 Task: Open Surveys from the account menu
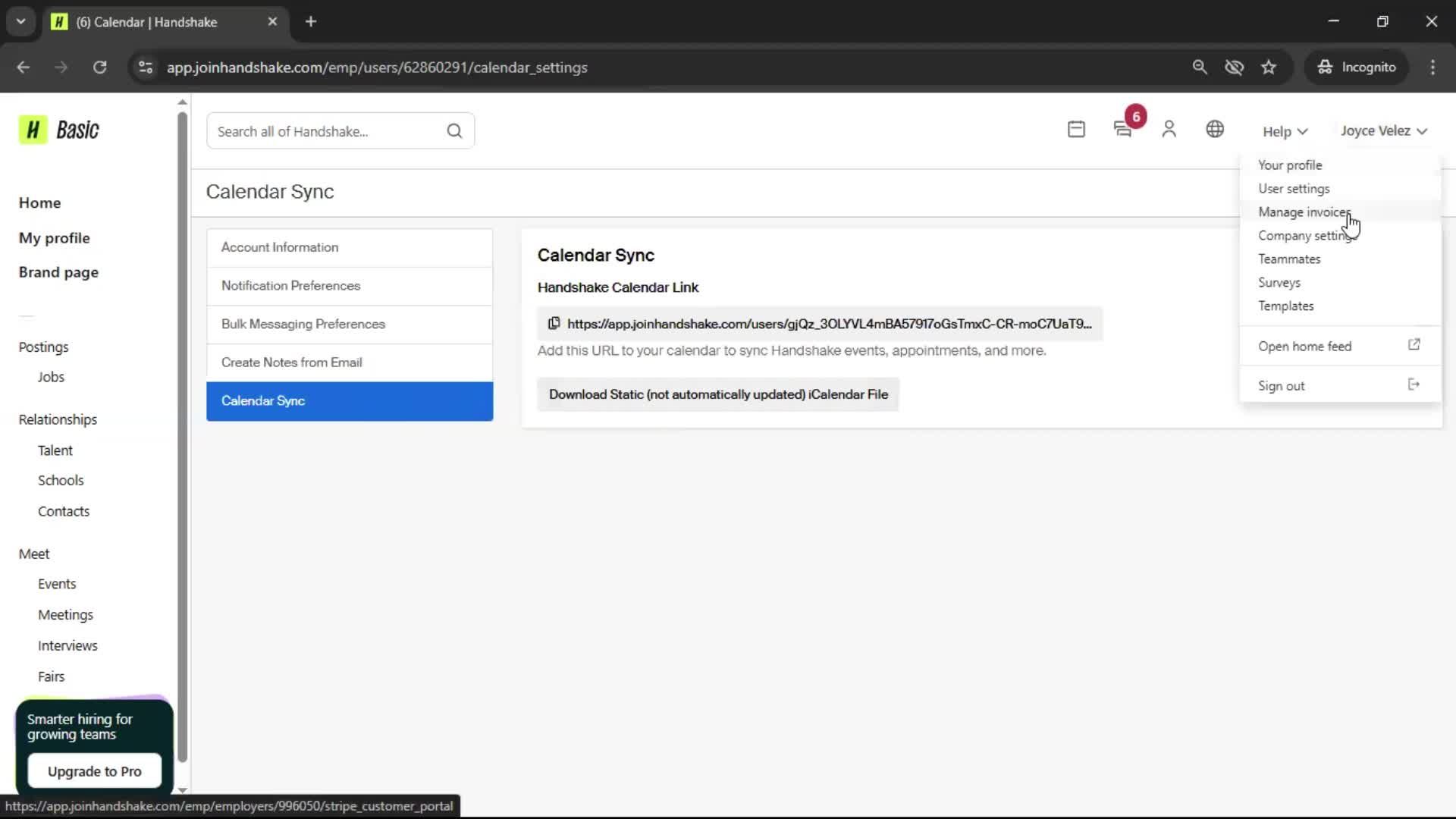(x=1279, y=283)
